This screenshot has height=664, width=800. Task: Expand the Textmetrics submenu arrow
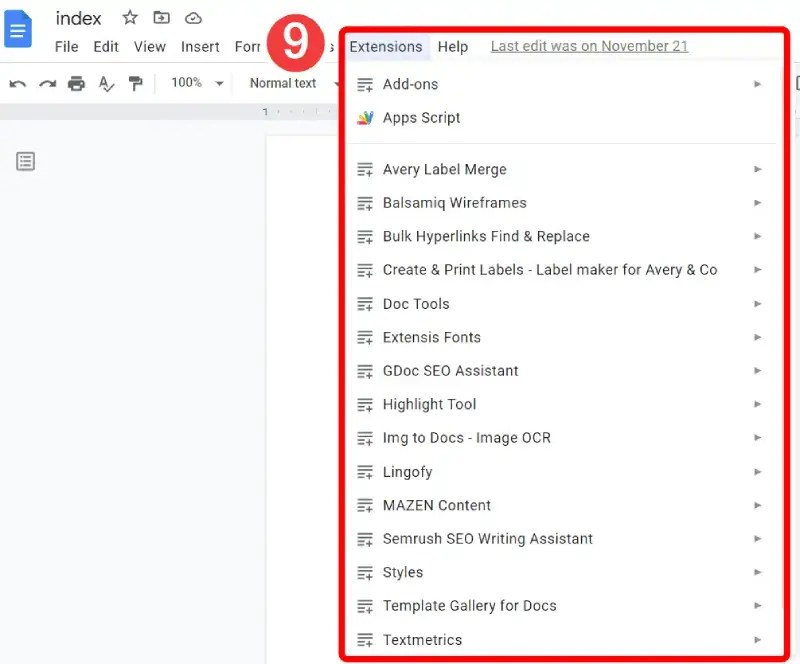click(x=758, y=640)
